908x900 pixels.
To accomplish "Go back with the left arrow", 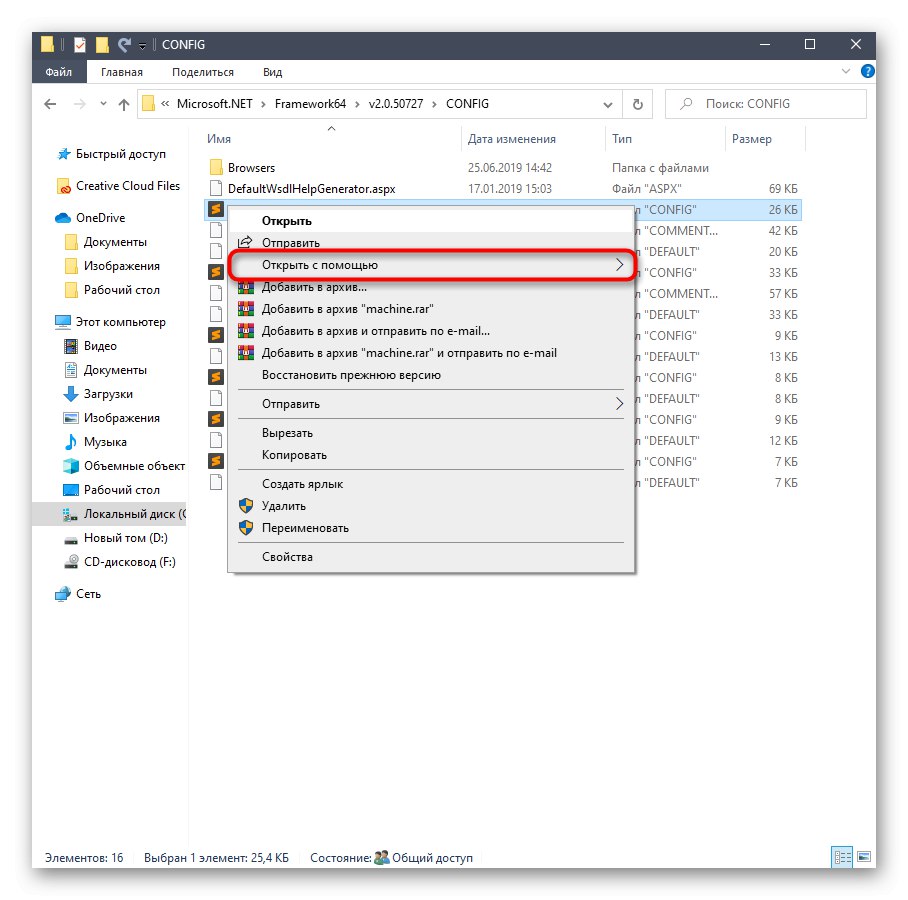I will pos(50,104).
